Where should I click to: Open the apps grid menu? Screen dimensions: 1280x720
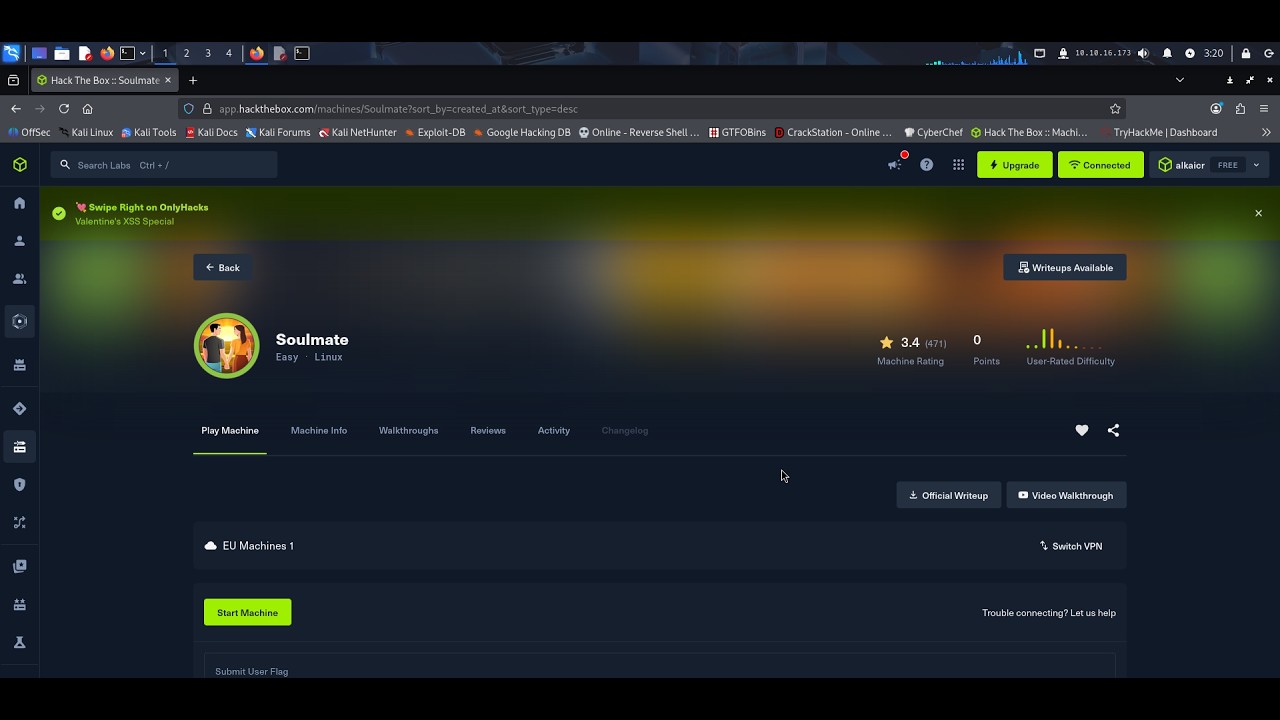pos(958,165)
